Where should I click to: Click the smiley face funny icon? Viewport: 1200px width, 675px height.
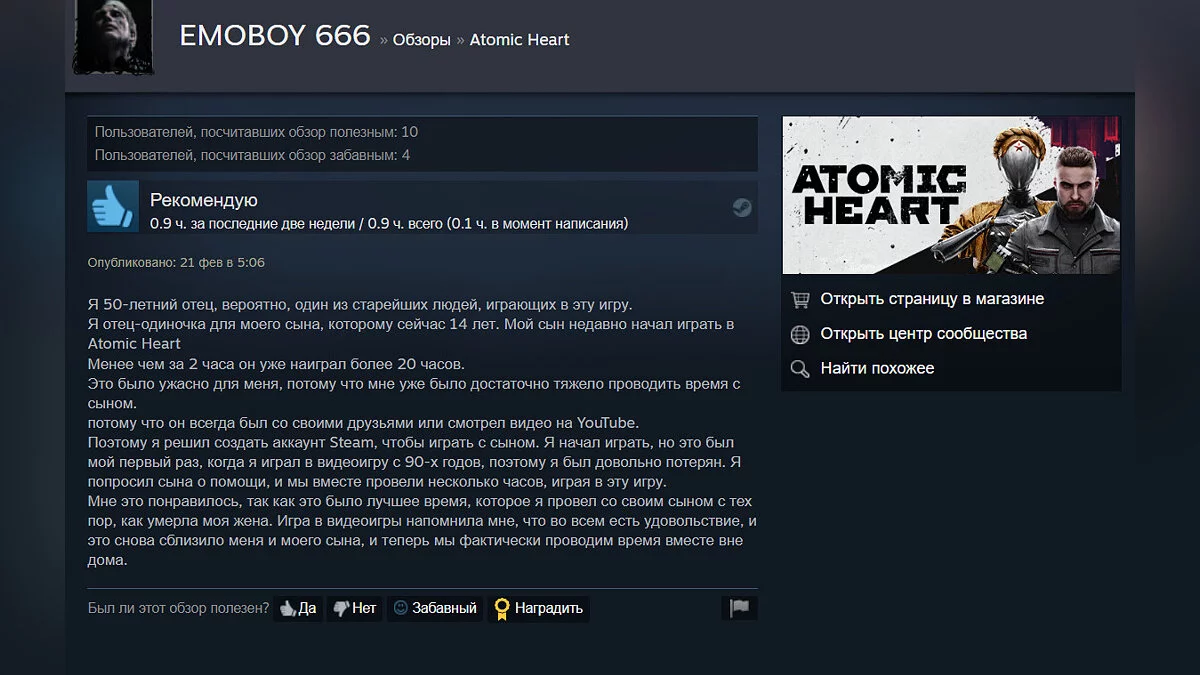coord(400,607)
